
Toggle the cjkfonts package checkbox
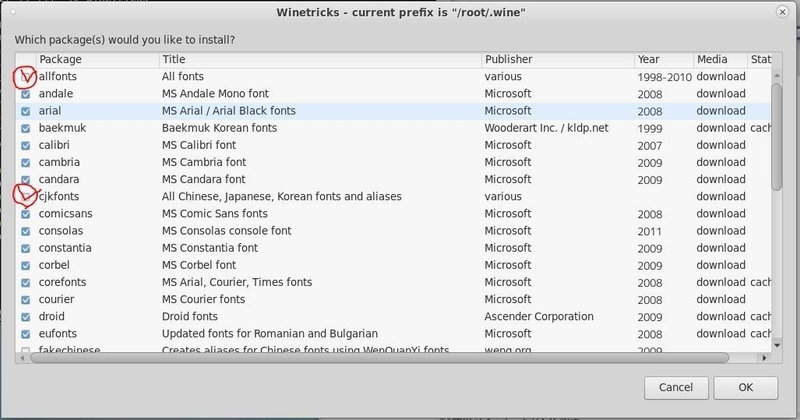26,196
